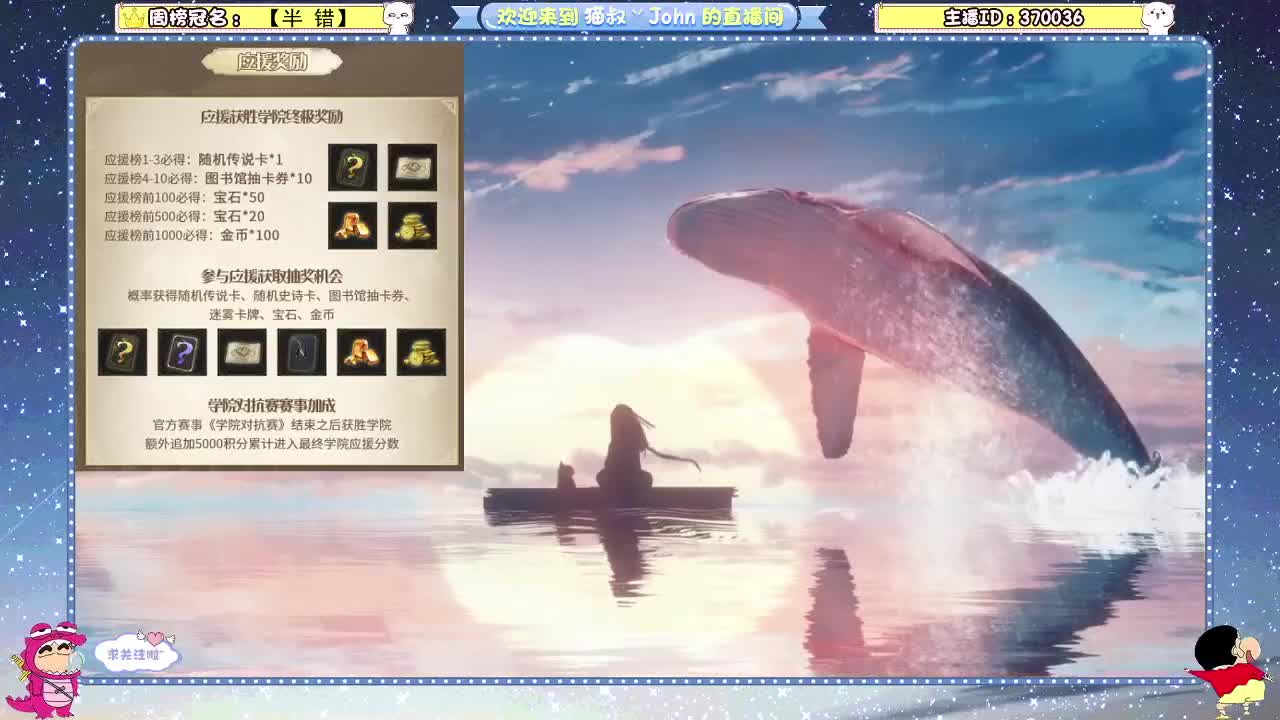Screen dimensions: 1280x720
Task: Select the gold coins icon in lottery row
Action: click(421, 352)
